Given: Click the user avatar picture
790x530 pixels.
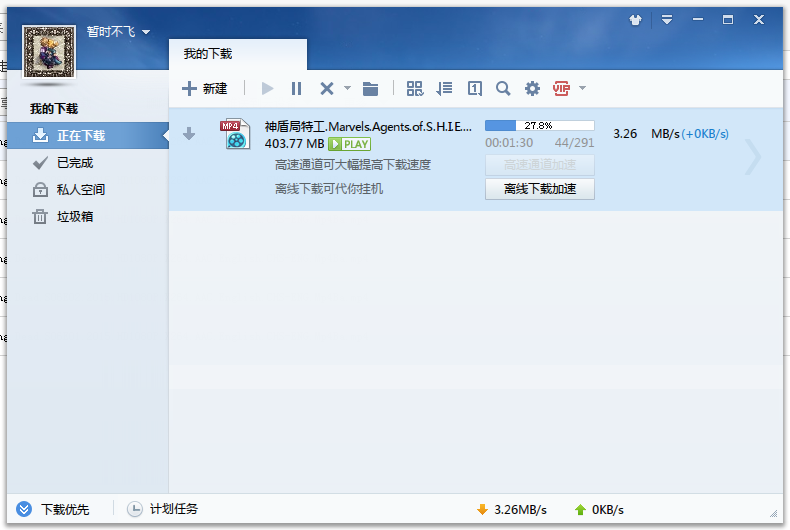Looking at the screenshot, I should click(49, 52).
